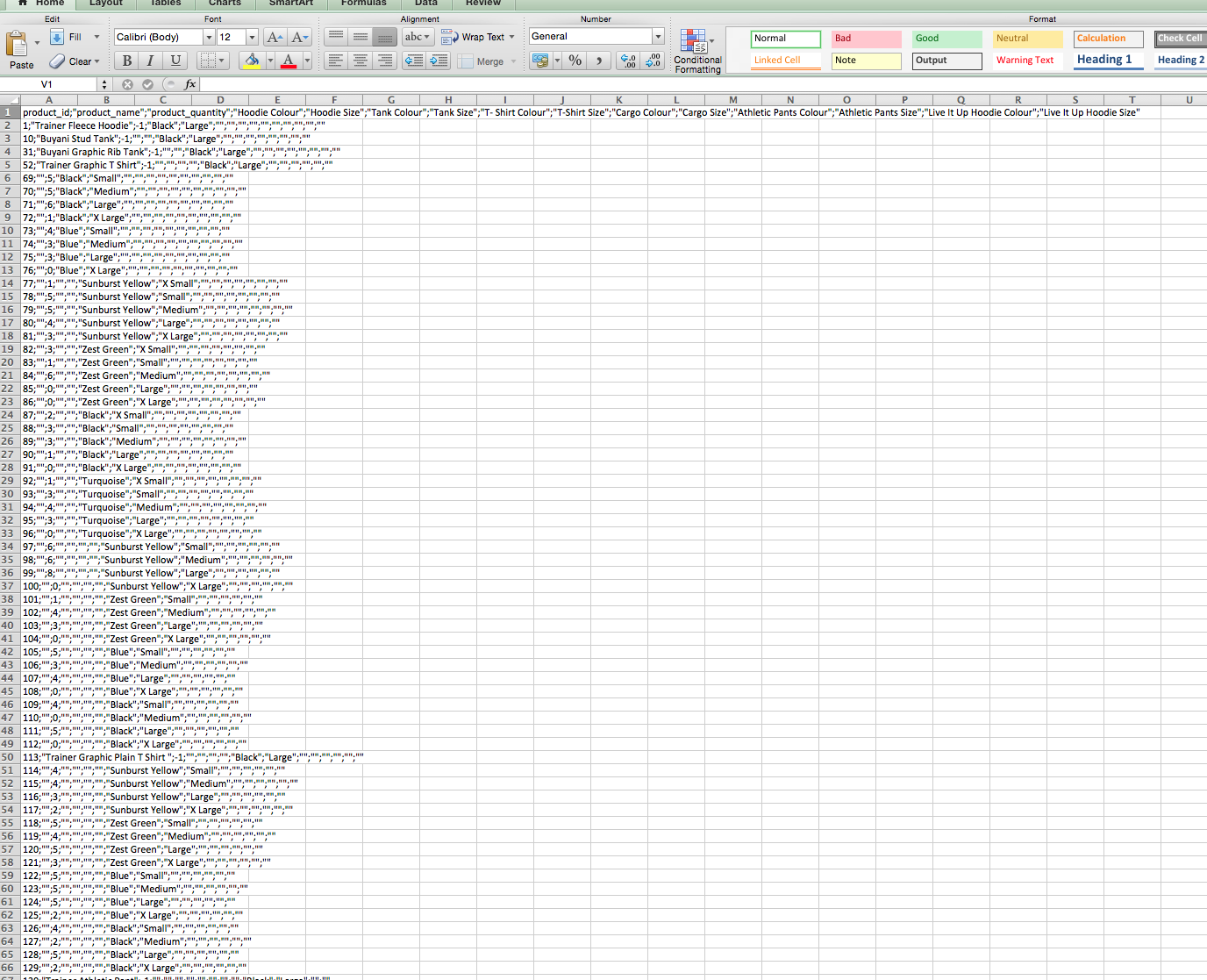
Task: Toggle Underline formatting
Action: (x=175, y=61)
